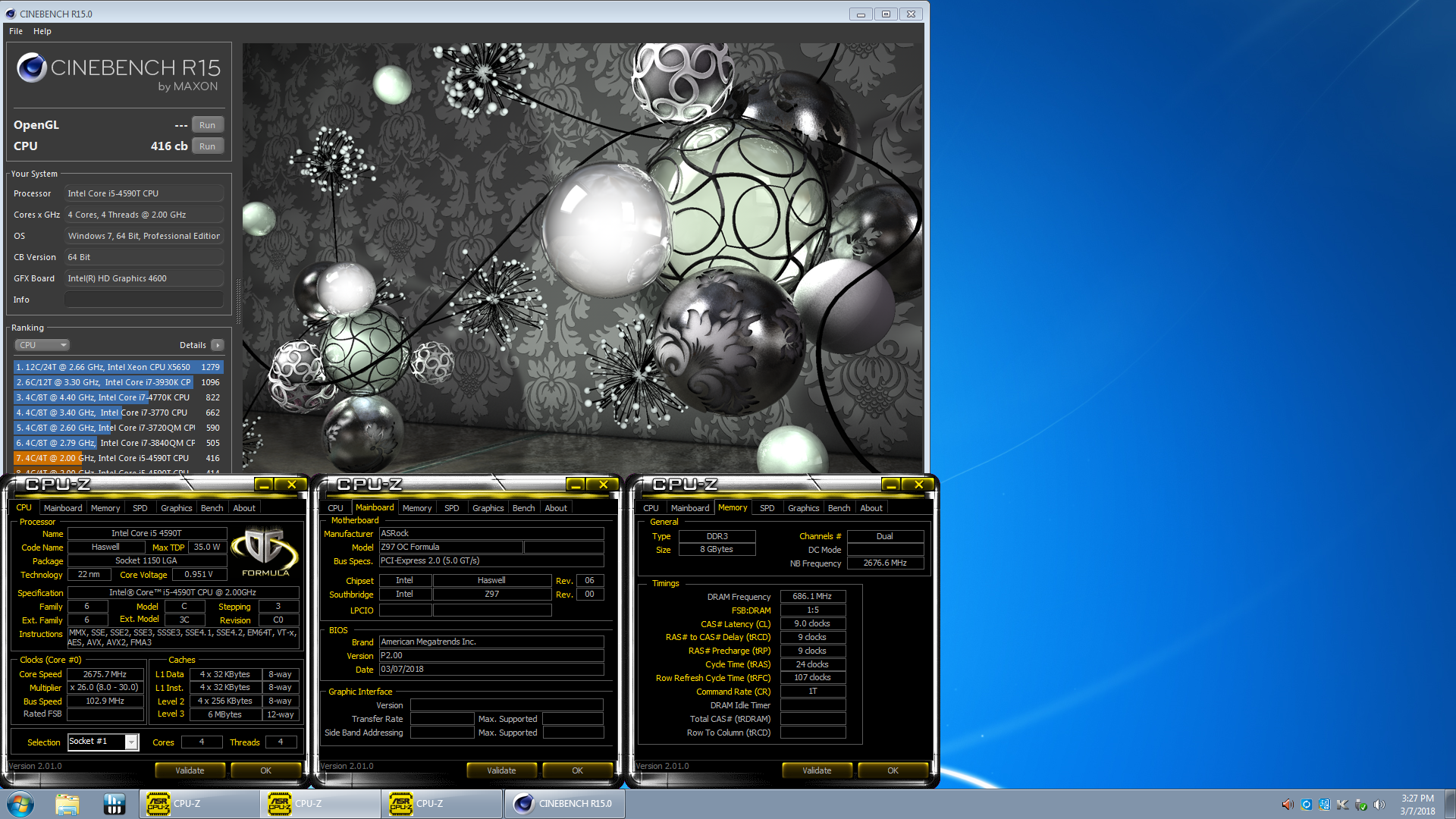The height and width of the screenshot is (819, 1456).
Task: Minimize the right CPU-Z Memory window
Action: [891, 485]
